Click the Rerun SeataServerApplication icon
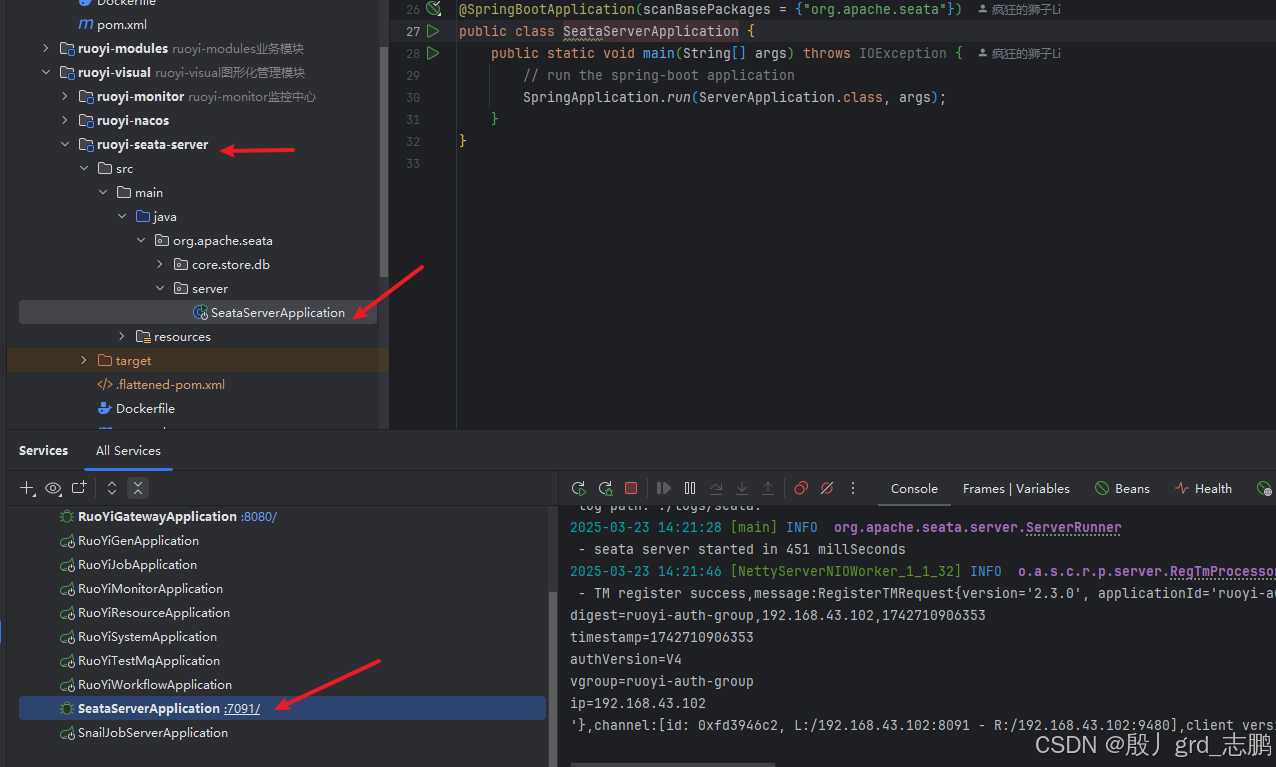 578,488
